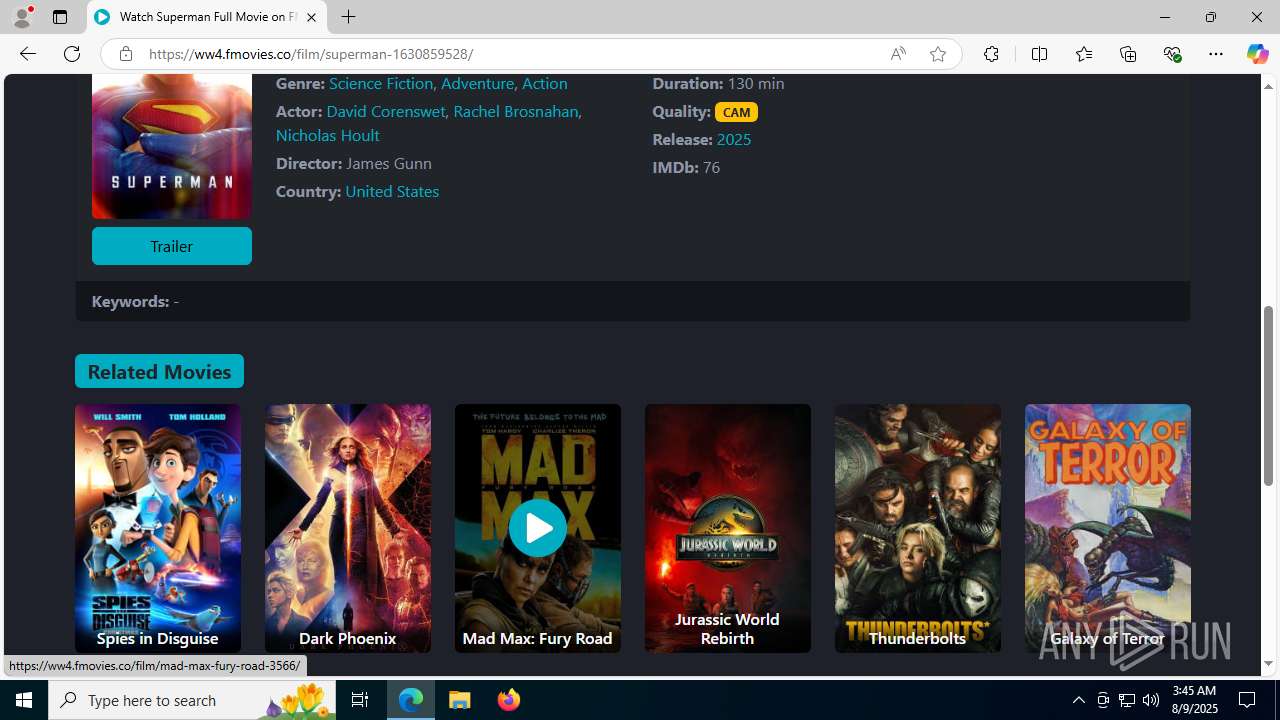Open United States country link
This screenshot has width=1280, height=720.
(392, 191)
